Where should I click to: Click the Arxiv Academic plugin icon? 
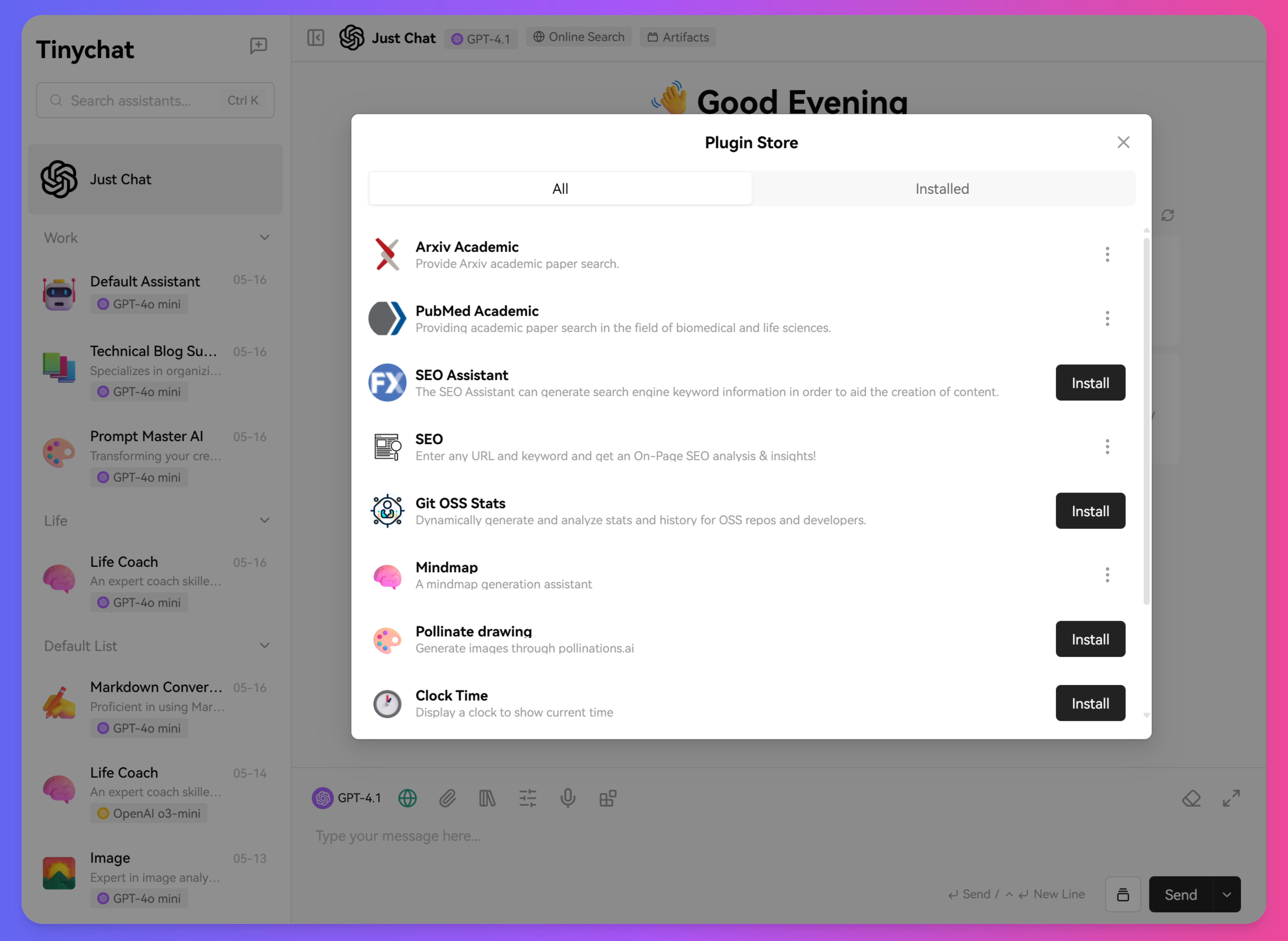tap(387, 255)
